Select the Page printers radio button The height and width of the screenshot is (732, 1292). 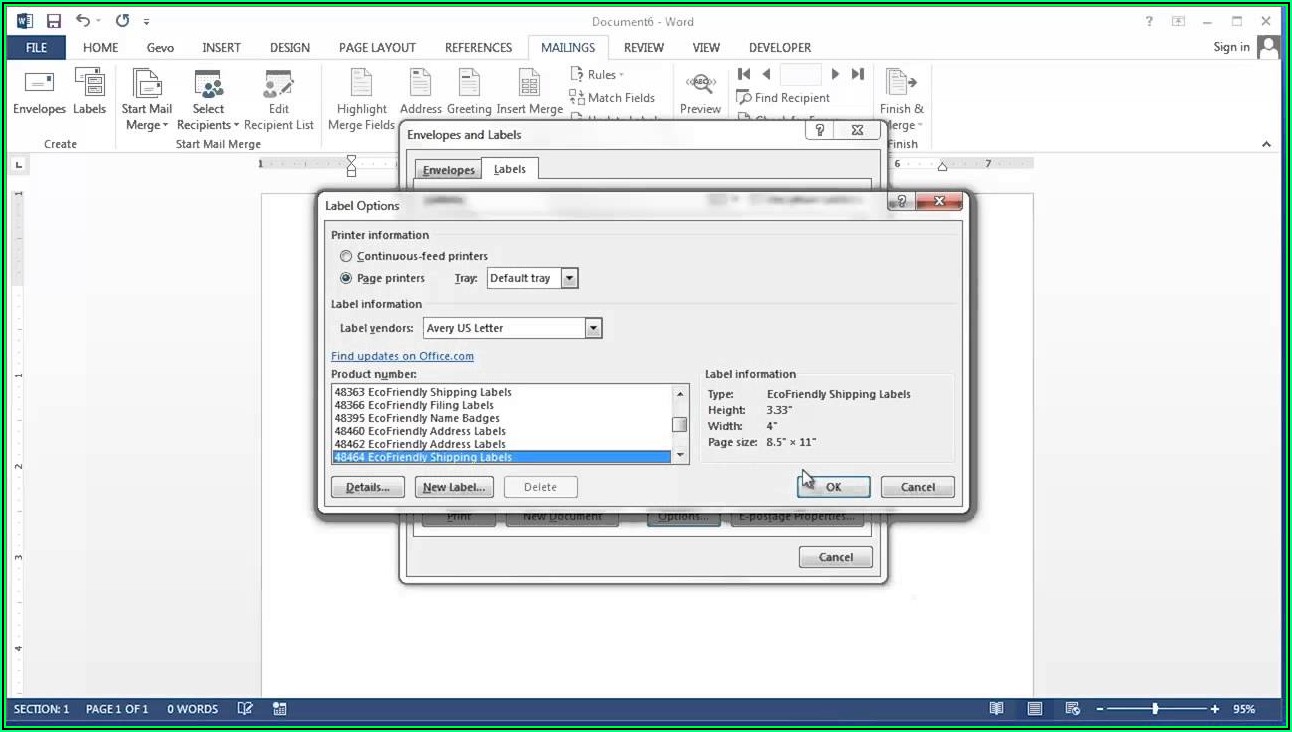[x=346, y=278]
